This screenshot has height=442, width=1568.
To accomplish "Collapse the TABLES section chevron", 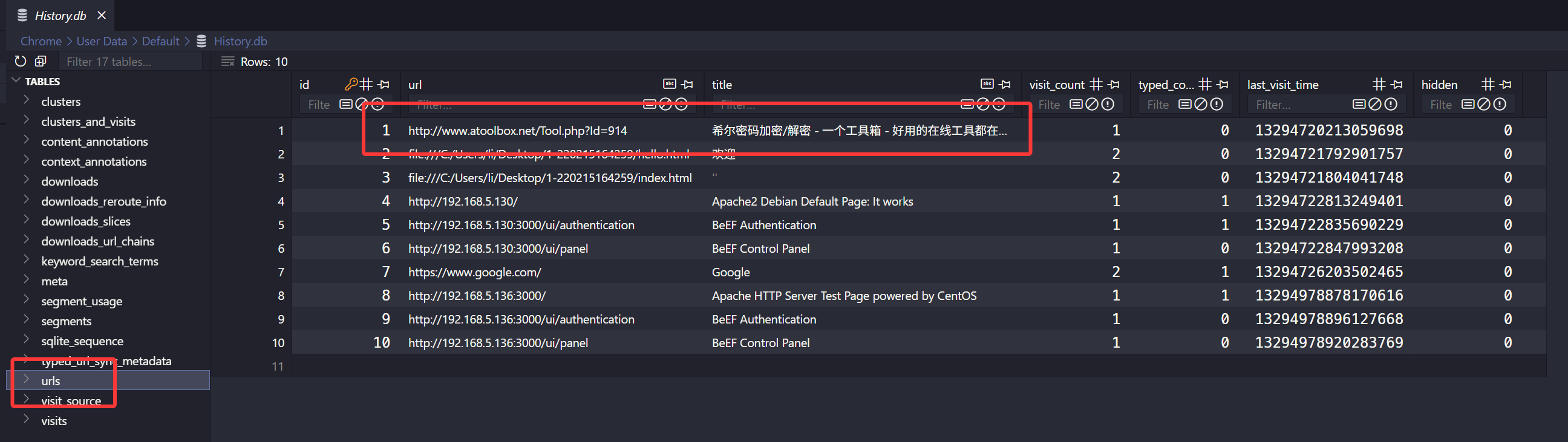I will pyautogui.click(x=16, y=80).
